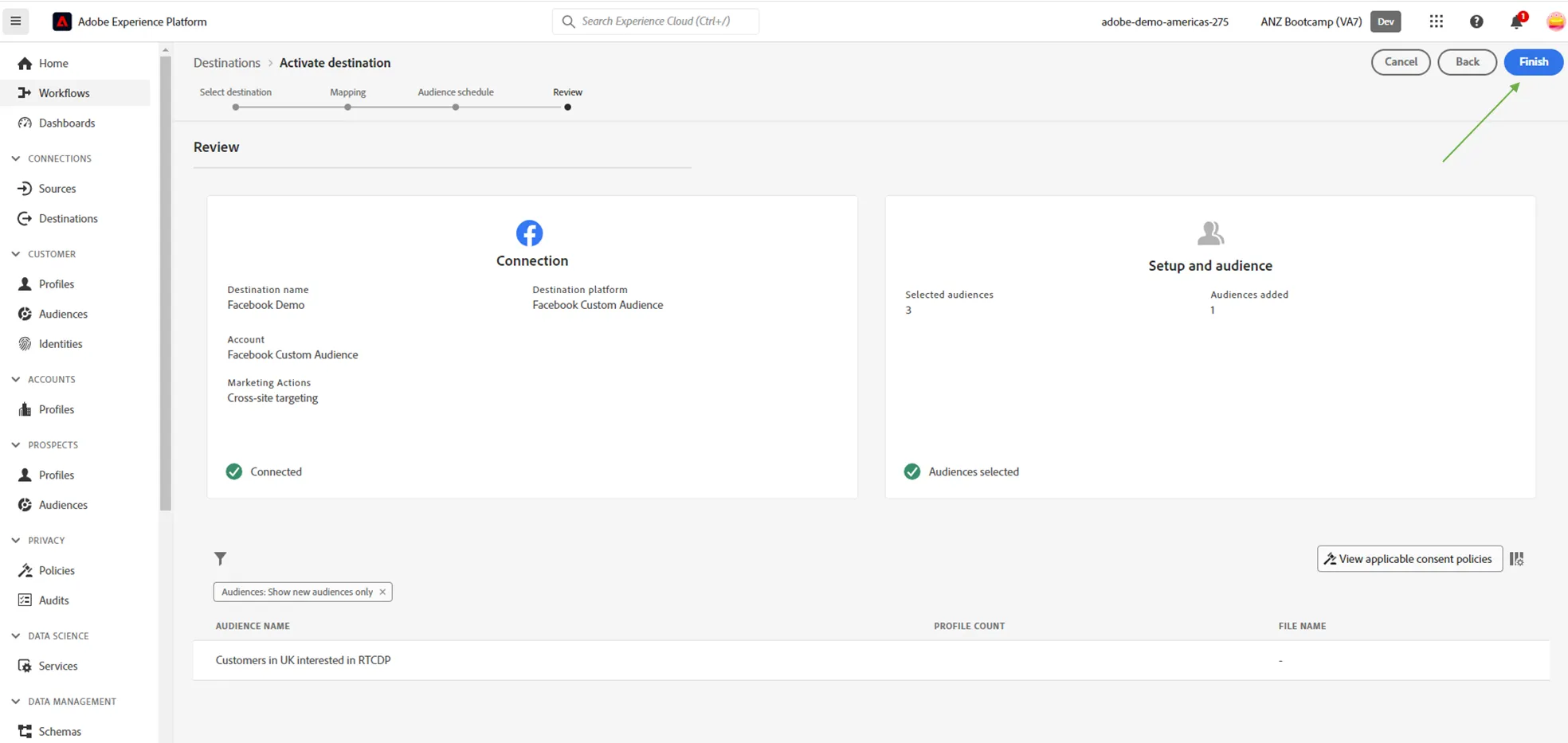Viewport: 1568px width, 743px height.
Task: Open column settings icon beside consent policies
Action: coord(1516,559)
